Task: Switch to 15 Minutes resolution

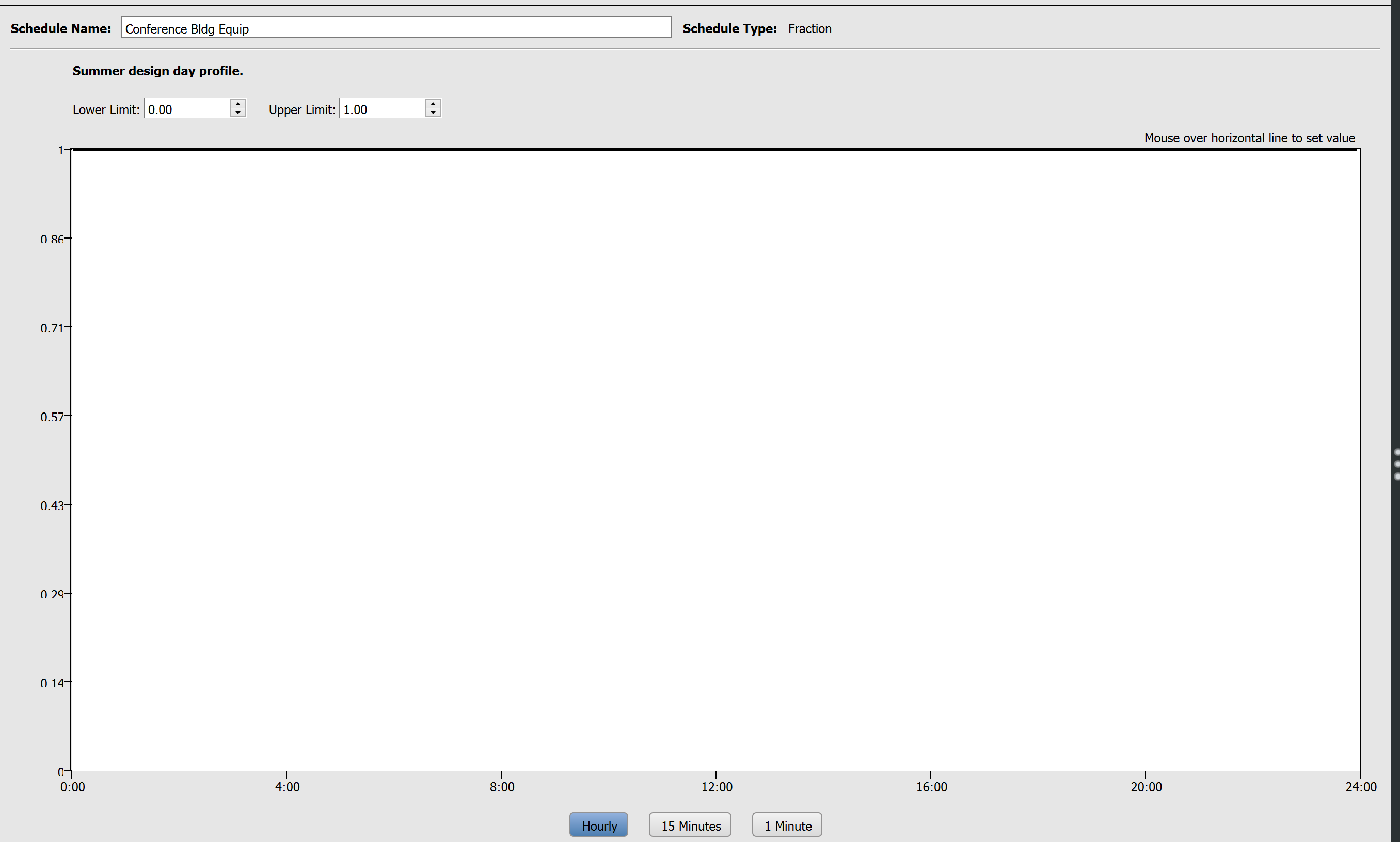Action: pos(690,824)
